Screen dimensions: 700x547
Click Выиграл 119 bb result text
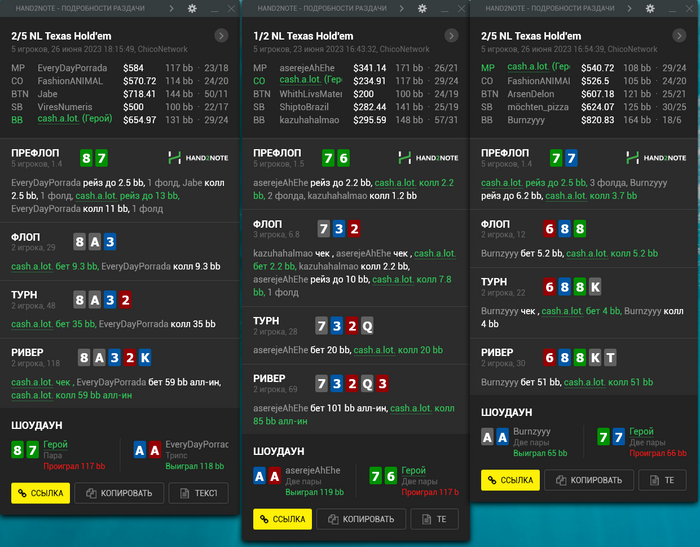click(x=315, y=492)
